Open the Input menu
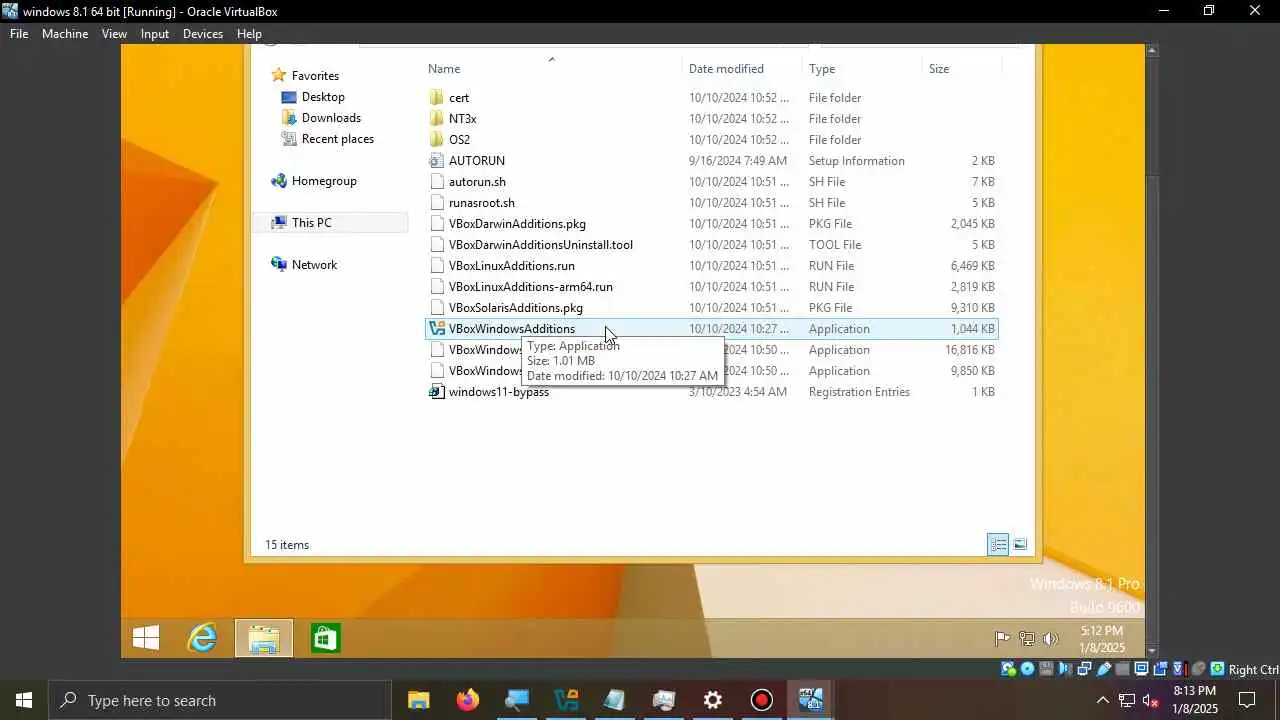 click(155, 34)
